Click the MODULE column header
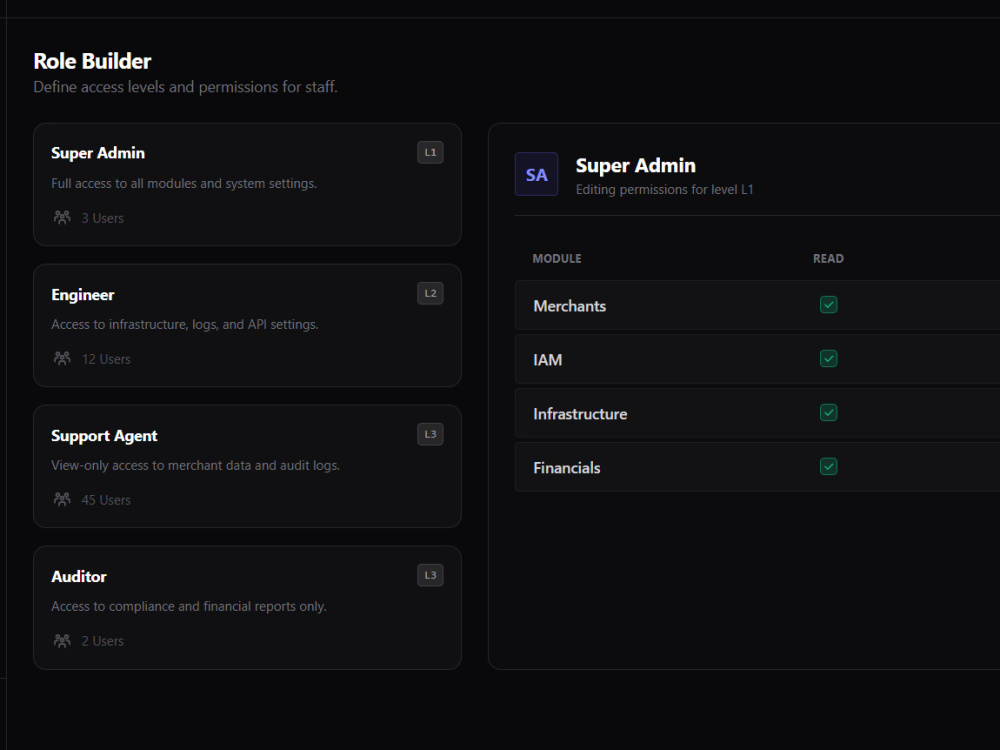1000x750 pixels. 557,258
